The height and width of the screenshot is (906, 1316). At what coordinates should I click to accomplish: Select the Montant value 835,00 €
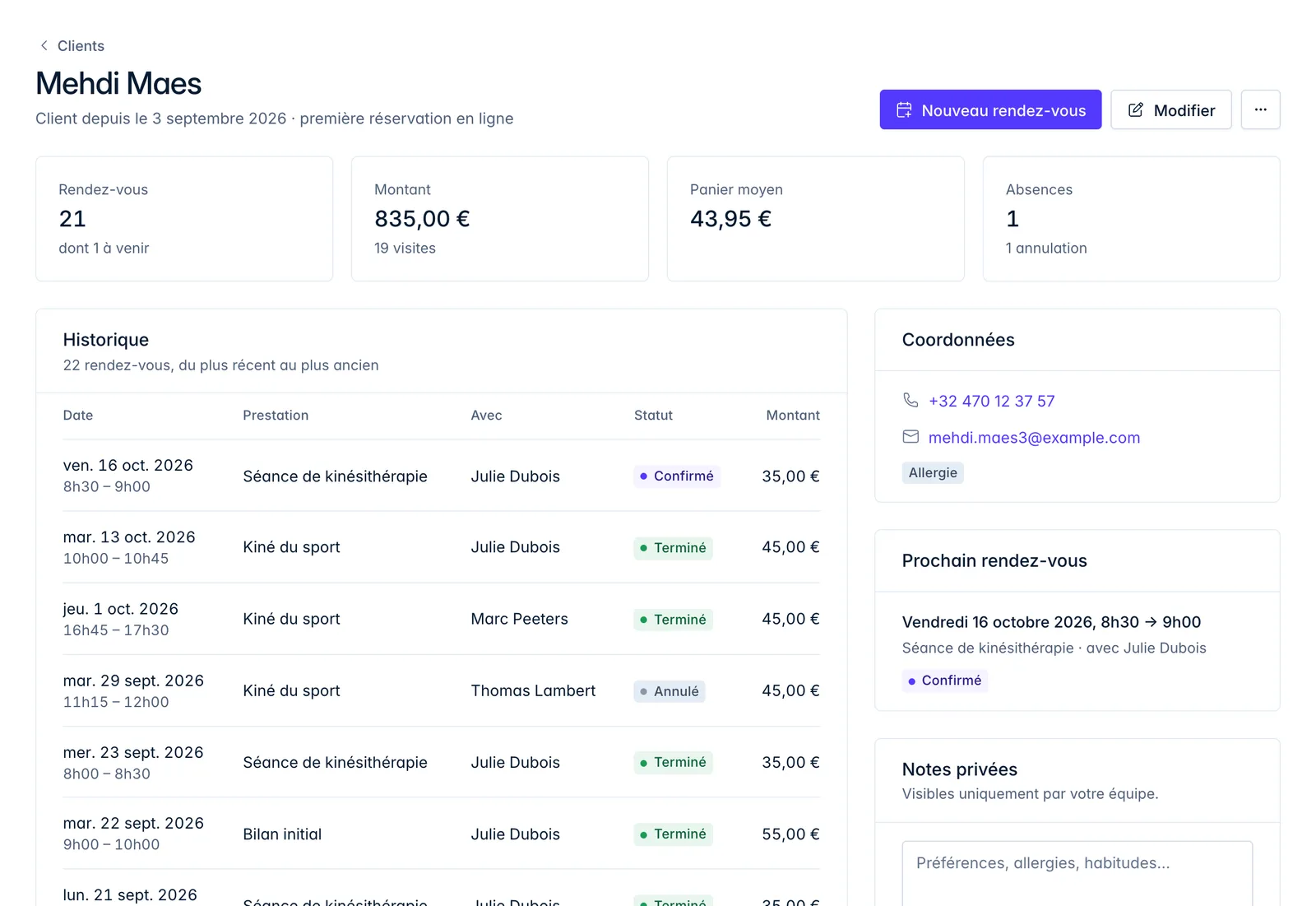[x=422, y=219]
